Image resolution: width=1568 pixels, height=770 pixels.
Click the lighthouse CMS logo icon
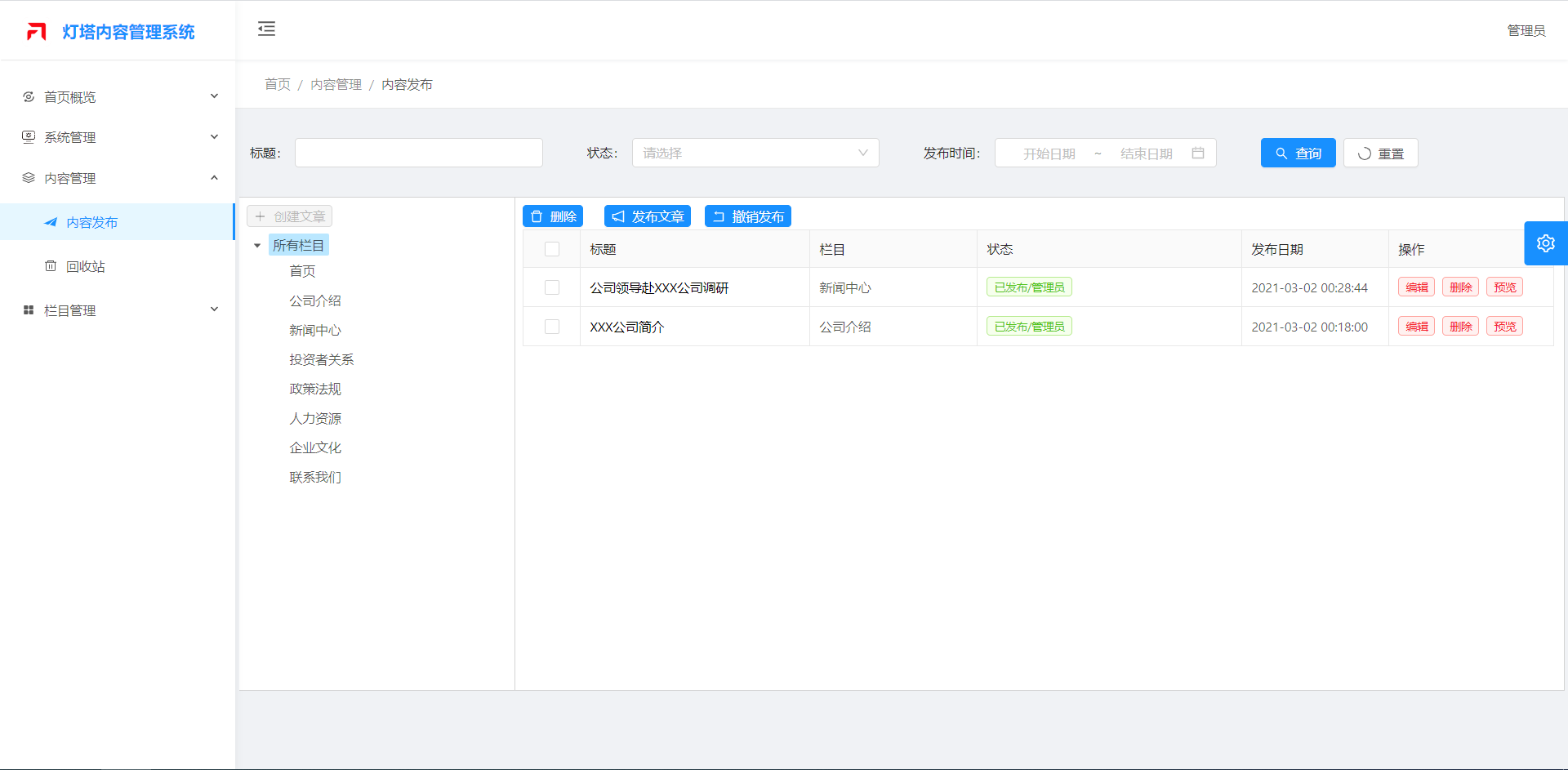pyautogui.click(x=36, y=32)
